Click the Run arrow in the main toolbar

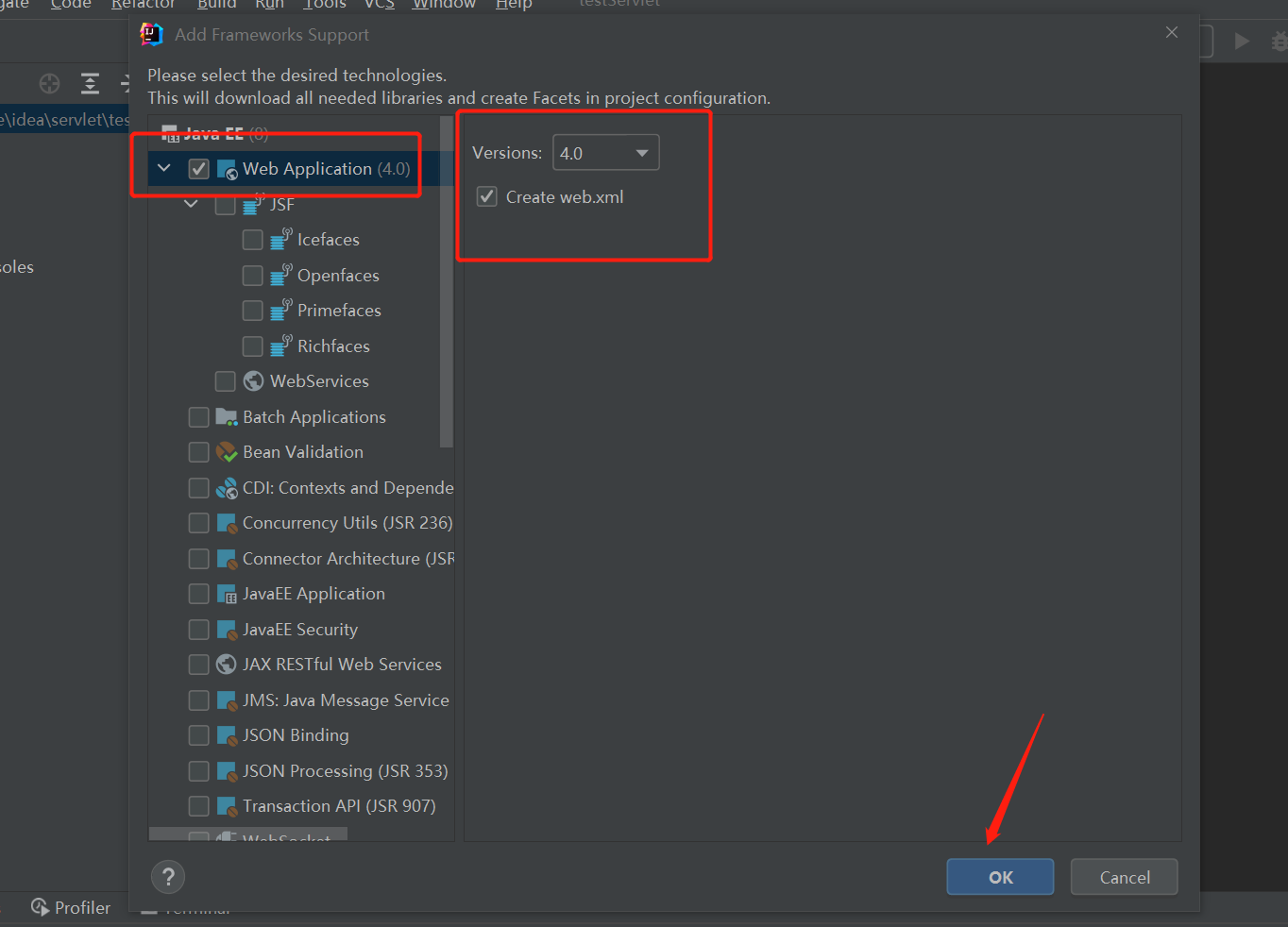coord(1242,41)
